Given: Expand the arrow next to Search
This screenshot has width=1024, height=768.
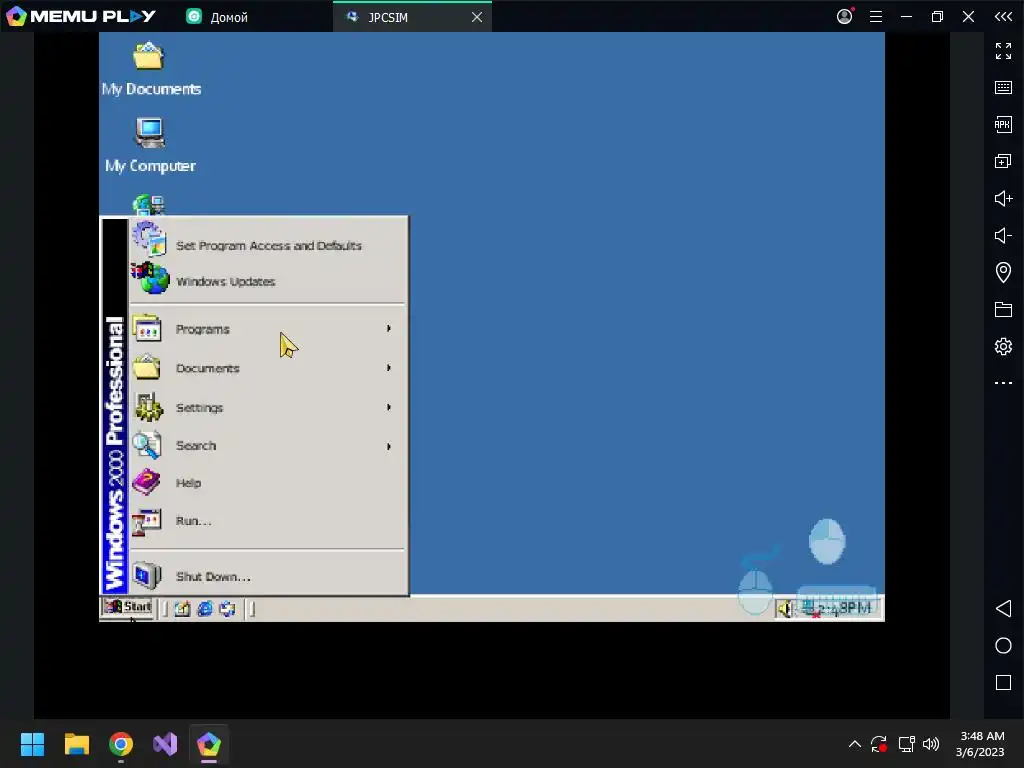Looking at the screenshot, I should (x=389, y=446).
